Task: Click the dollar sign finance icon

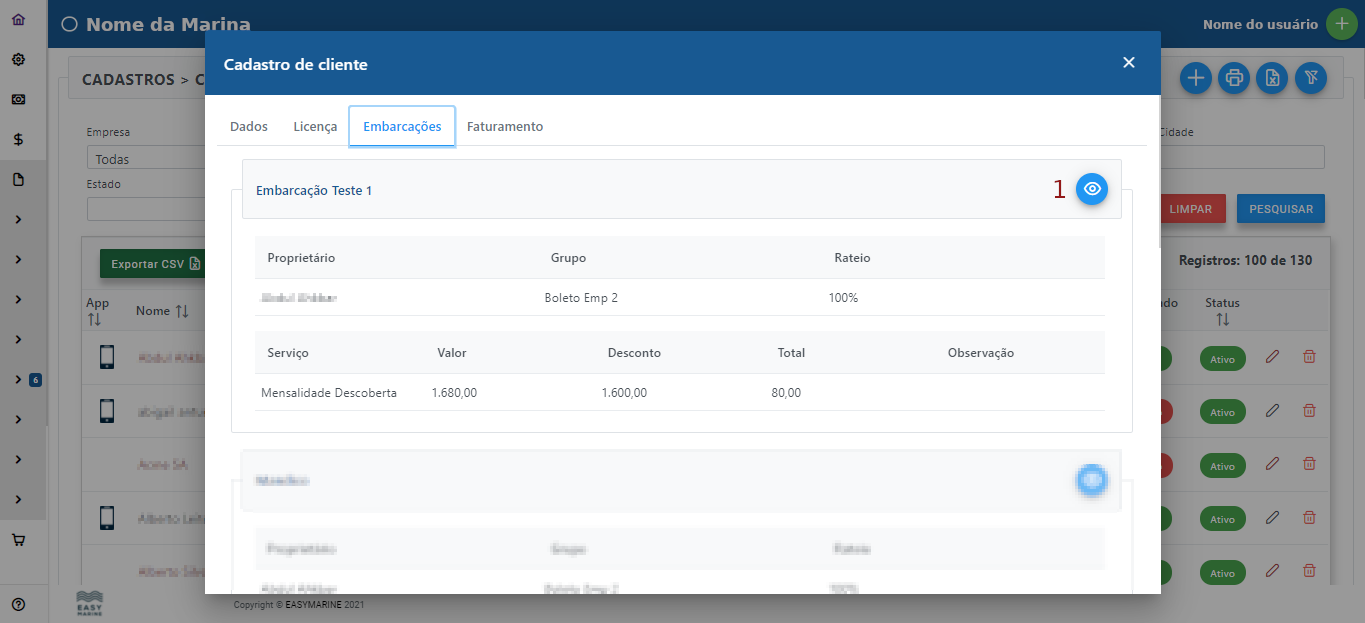Action: point(18,140)
